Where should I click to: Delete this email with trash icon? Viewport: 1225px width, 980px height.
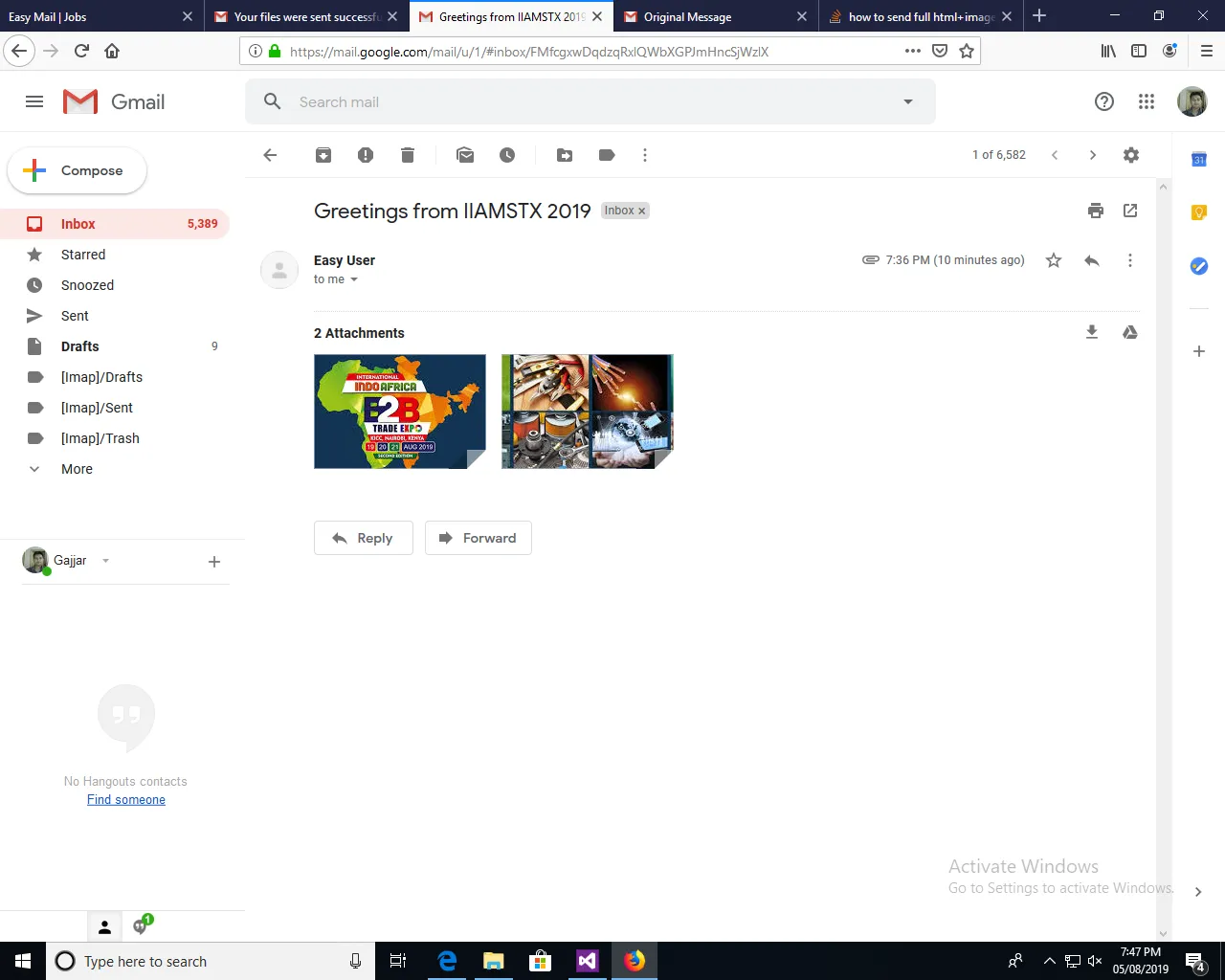pyautogui.click(x=408, y=155)
